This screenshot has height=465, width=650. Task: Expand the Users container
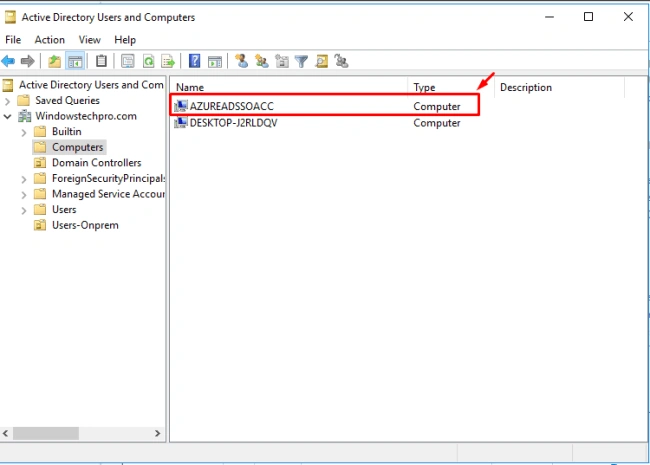[24, 210]
